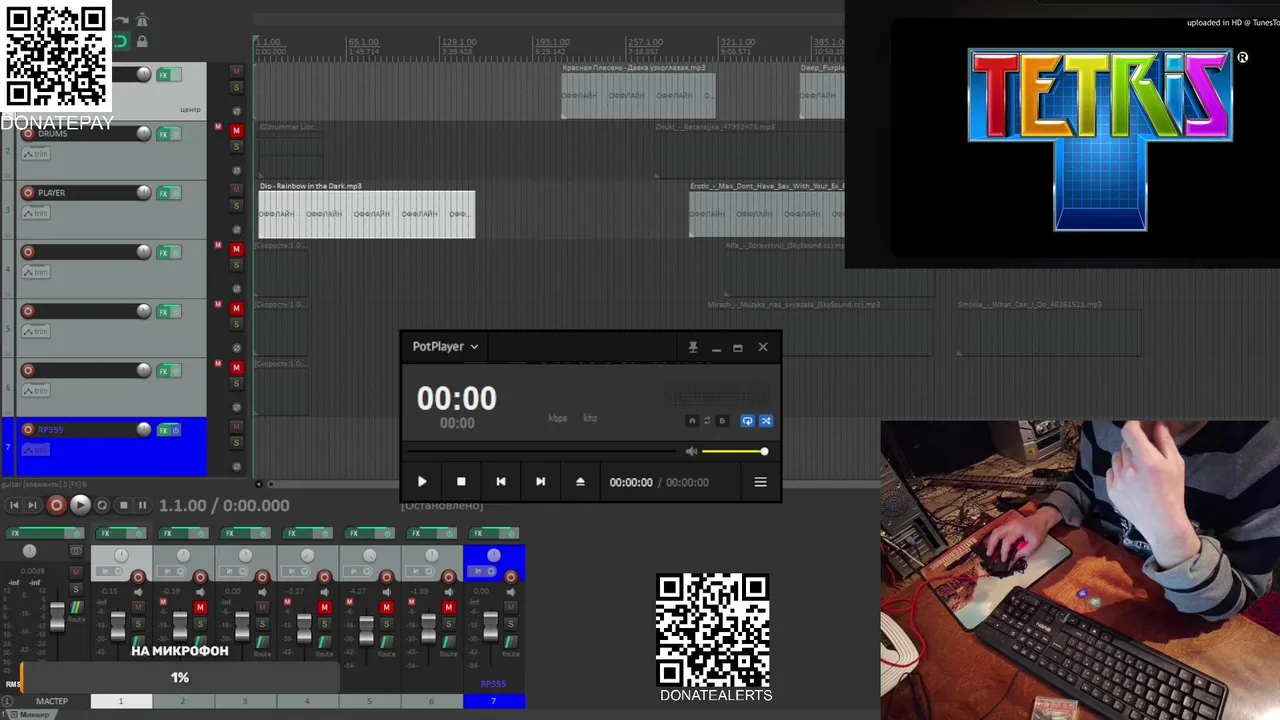Arm record on the RP355 track
The height and width of the screenshot is (720, 1280).
click(28, 430)
